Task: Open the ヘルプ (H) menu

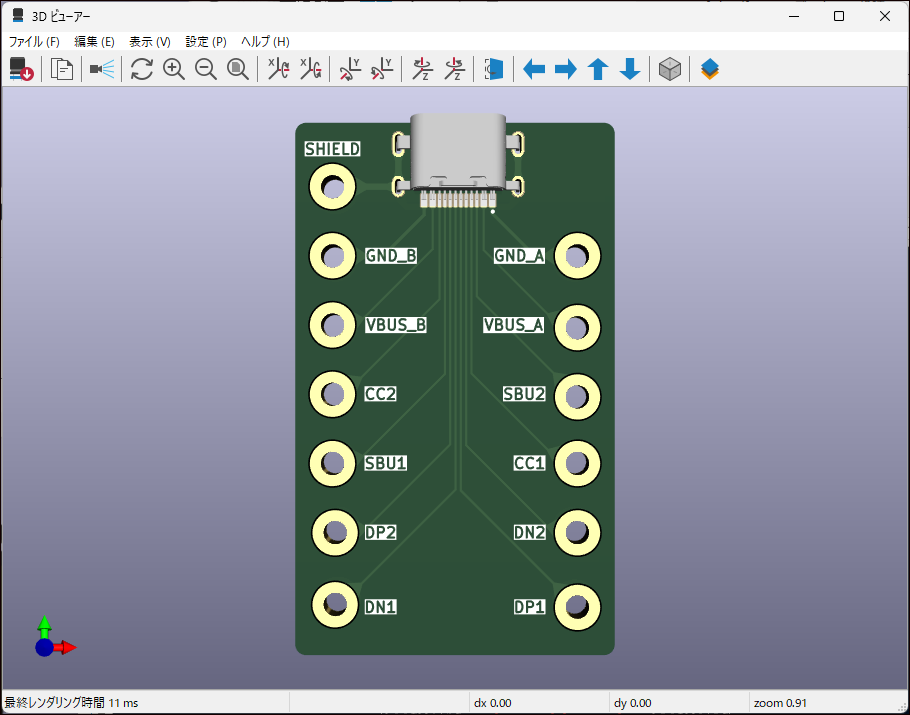Action: 265,42
